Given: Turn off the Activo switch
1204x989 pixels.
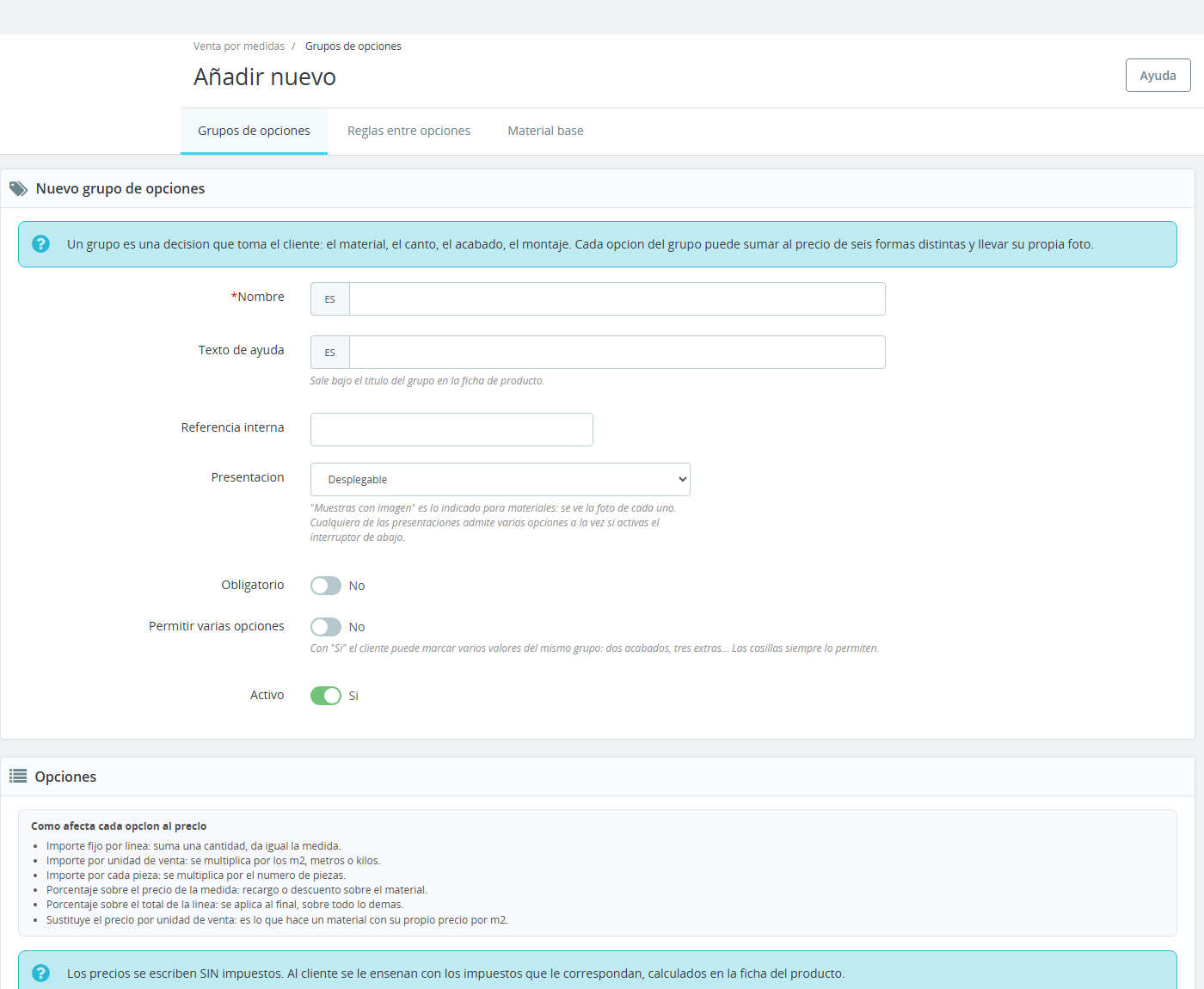Looking at the screenshot, I should [326, 696].
